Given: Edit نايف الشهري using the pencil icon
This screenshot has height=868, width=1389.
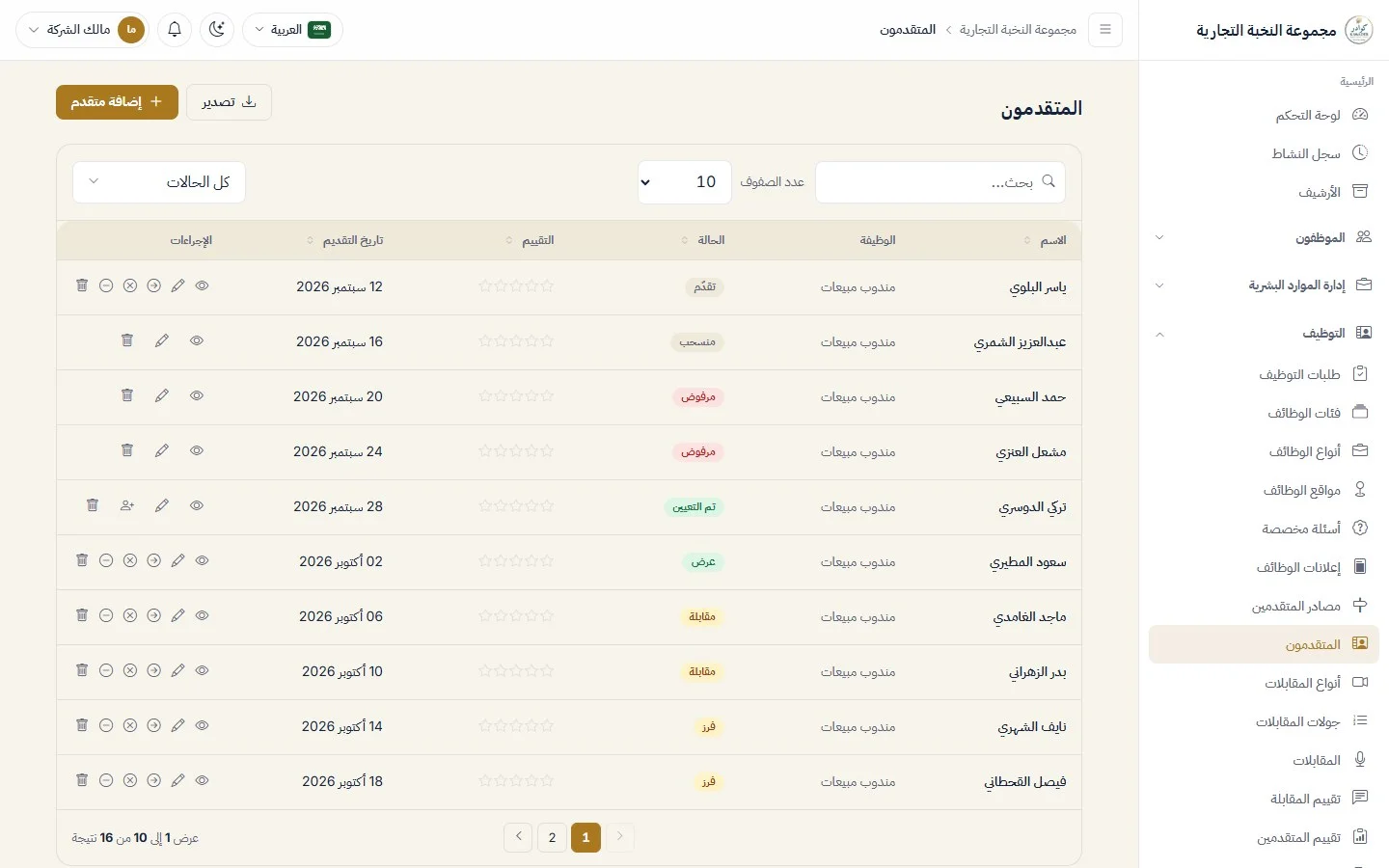Looking at the screenshot, I should (177, 725).
